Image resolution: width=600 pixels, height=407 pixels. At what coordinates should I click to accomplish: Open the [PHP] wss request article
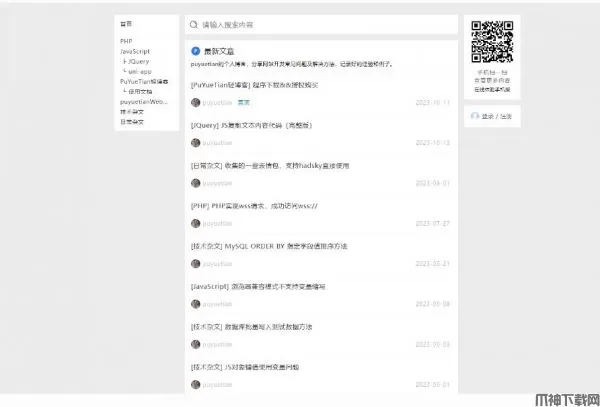[x=254, y=206]
